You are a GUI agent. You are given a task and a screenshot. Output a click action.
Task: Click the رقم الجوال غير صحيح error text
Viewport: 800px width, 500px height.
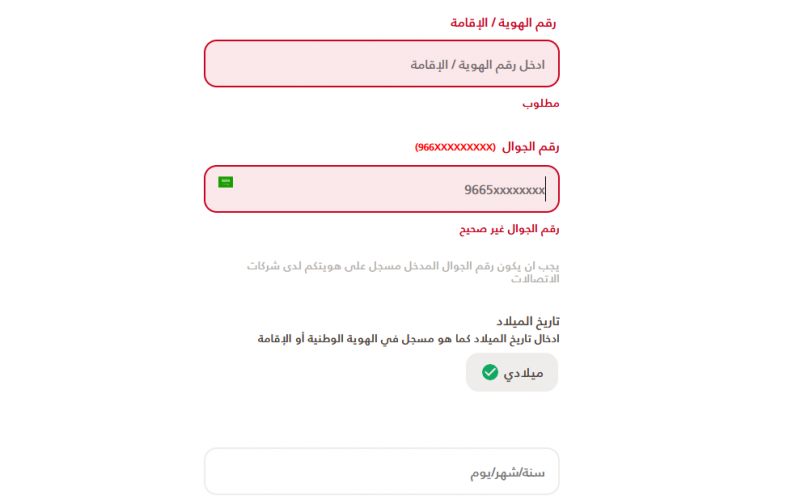(509, 229)
